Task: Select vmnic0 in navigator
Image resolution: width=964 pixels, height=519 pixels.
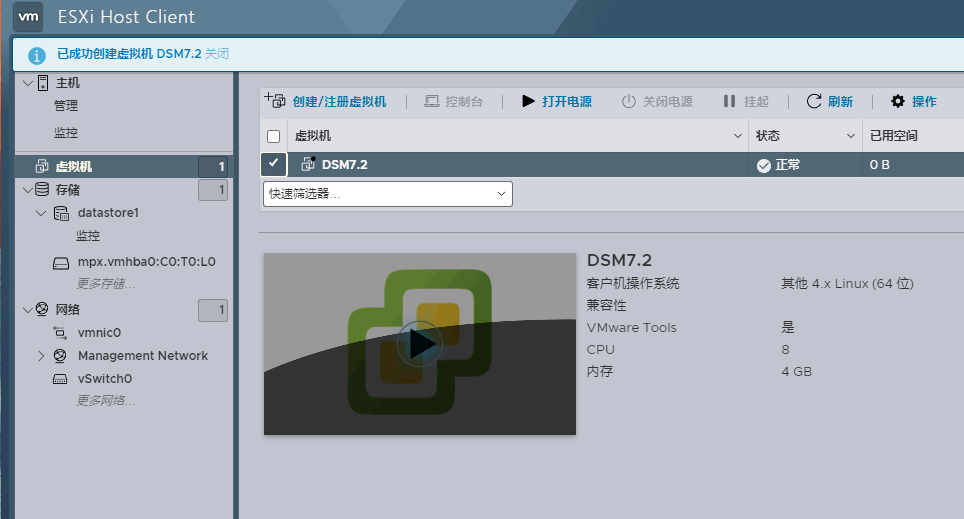Action: point(99,333)
